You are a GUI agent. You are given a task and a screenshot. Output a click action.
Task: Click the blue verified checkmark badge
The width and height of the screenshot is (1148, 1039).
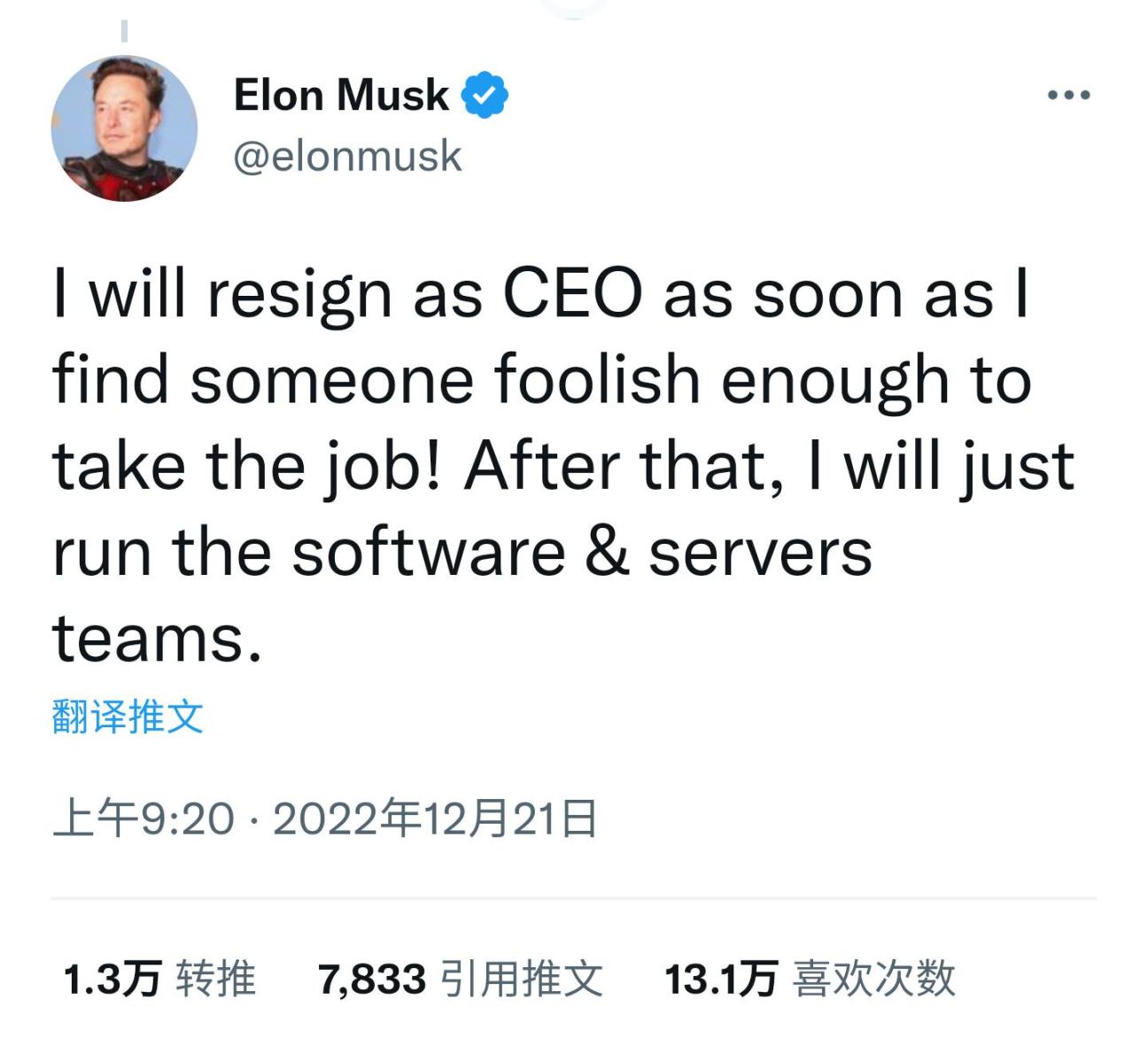[x=485, y=96]
